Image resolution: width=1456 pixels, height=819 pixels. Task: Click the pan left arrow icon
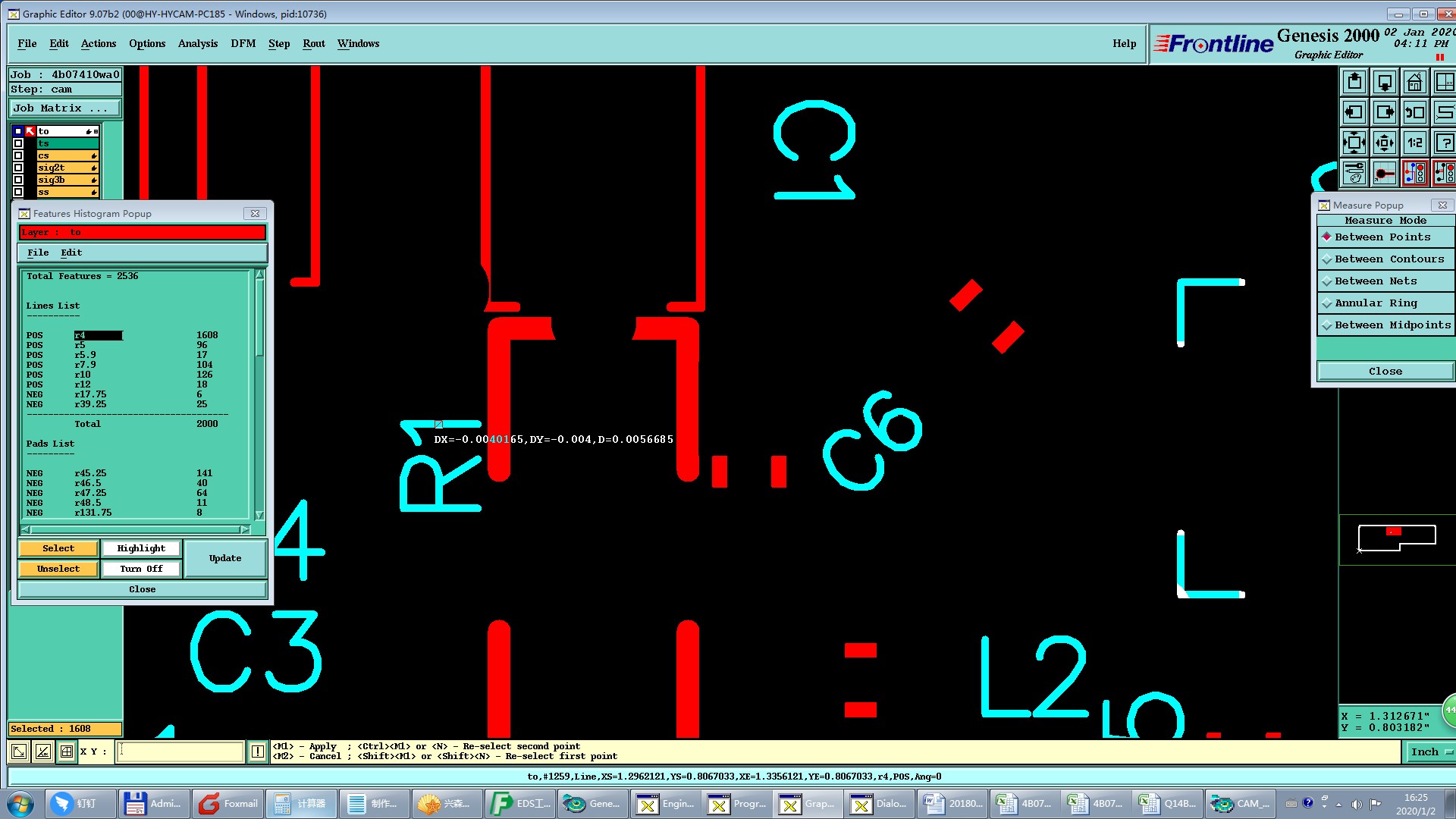coord(1354,112)
